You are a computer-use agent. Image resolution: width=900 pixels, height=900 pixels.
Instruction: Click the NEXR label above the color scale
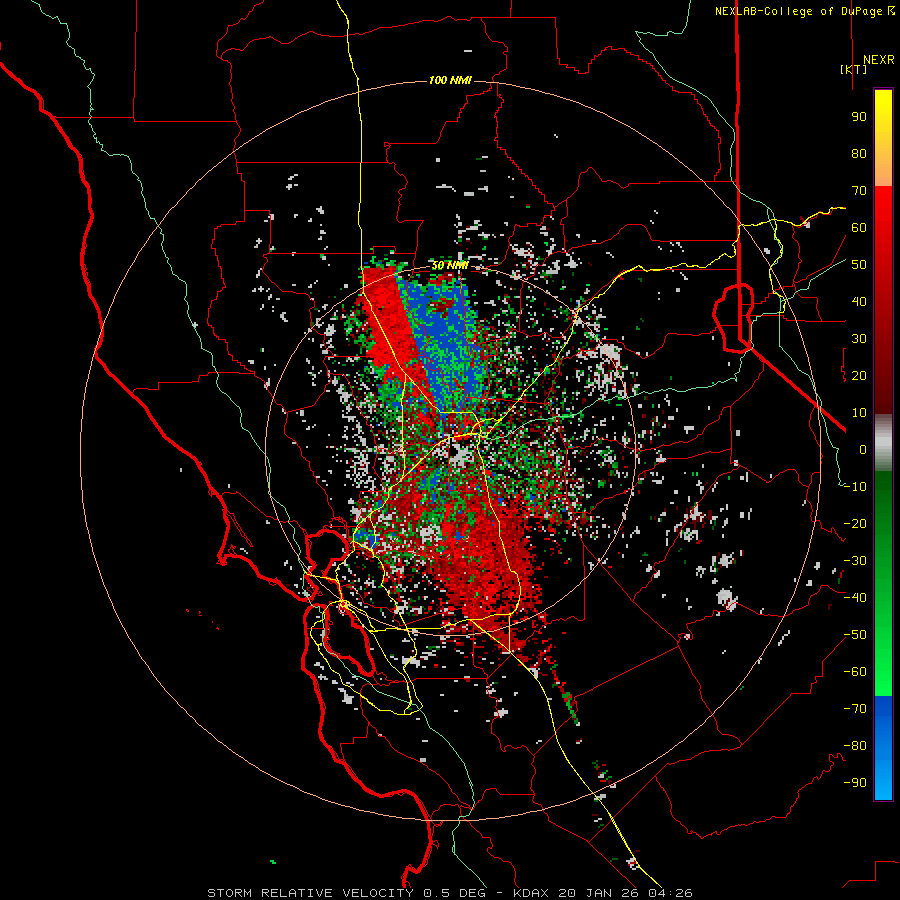tap(878, 60)
